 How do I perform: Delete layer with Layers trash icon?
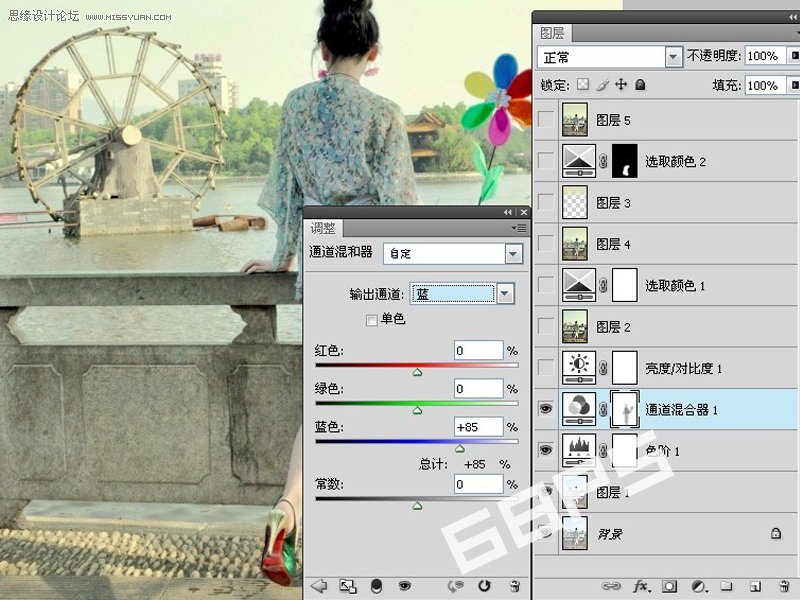[784, 586]
